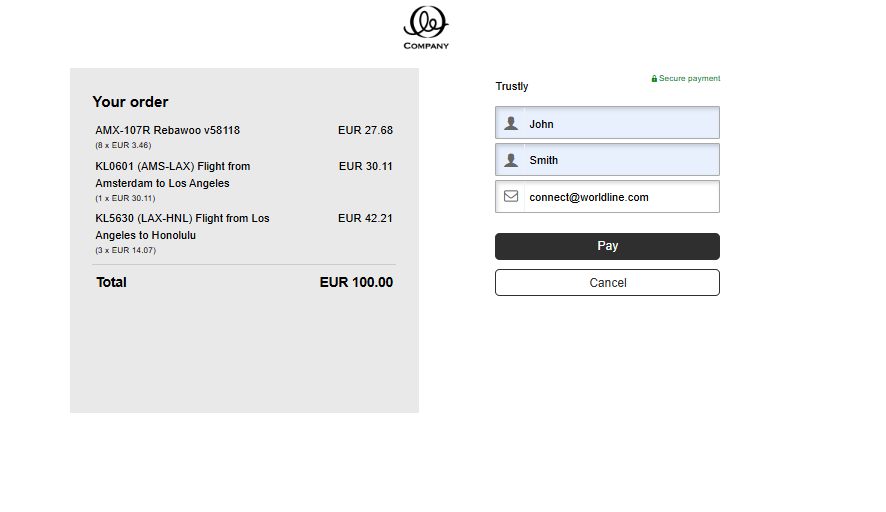Click the person icon beside Smith
Screen dimensions: 886x512
(x=511, y=160)
